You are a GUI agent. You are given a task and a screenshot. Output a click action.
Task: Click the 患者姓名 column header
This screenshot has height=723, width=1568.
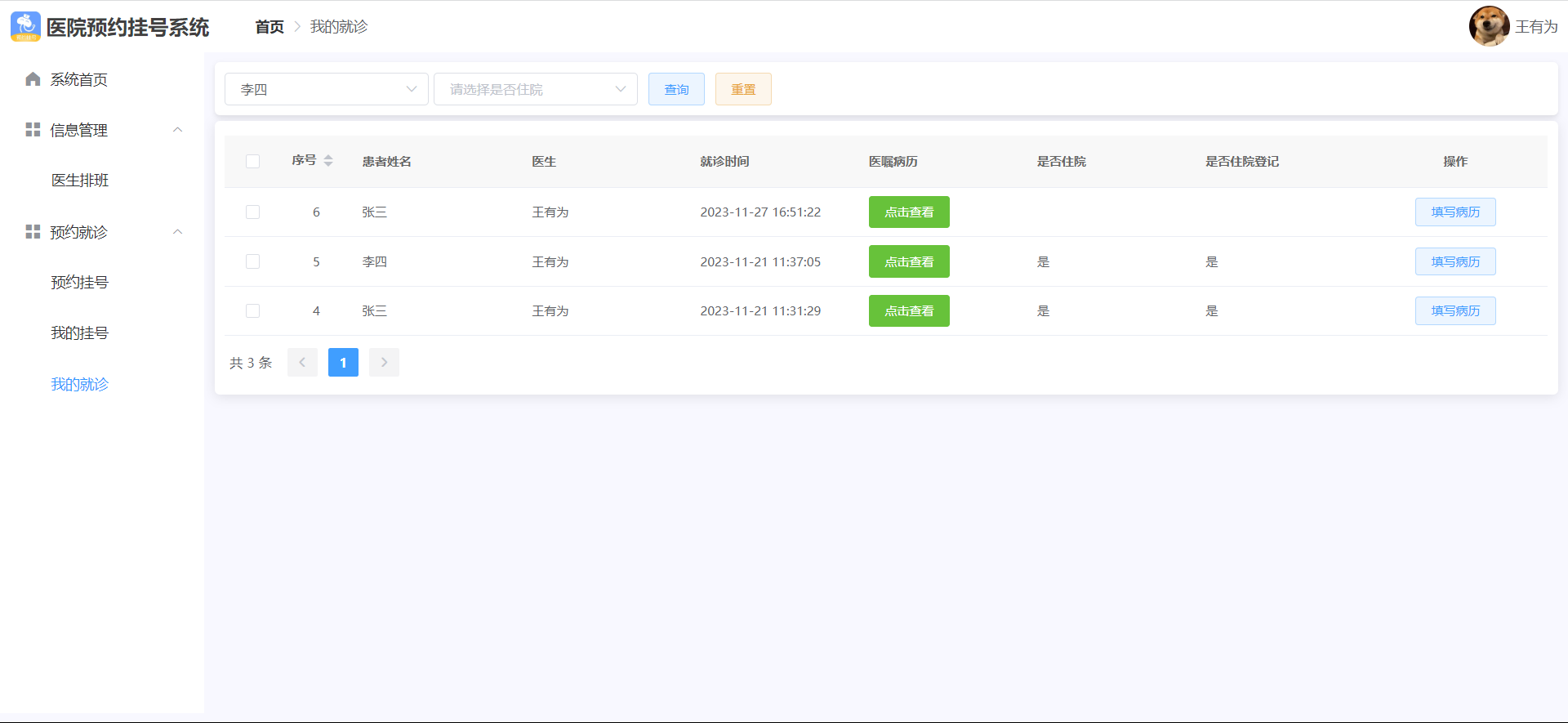point(387,162)
